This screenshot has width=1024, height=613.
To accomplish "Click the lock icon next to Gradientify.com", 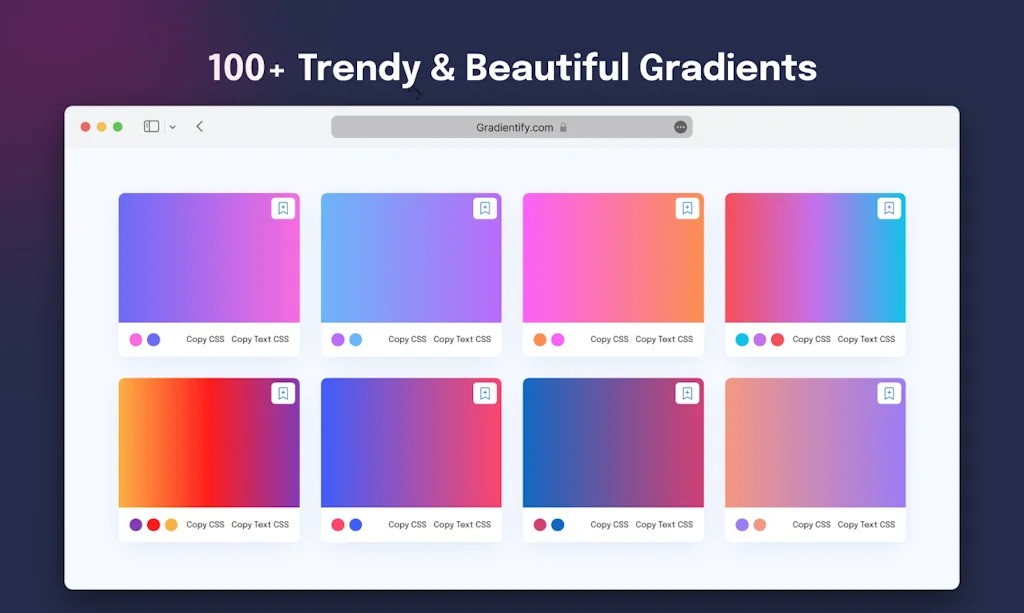I will point(563,127).
